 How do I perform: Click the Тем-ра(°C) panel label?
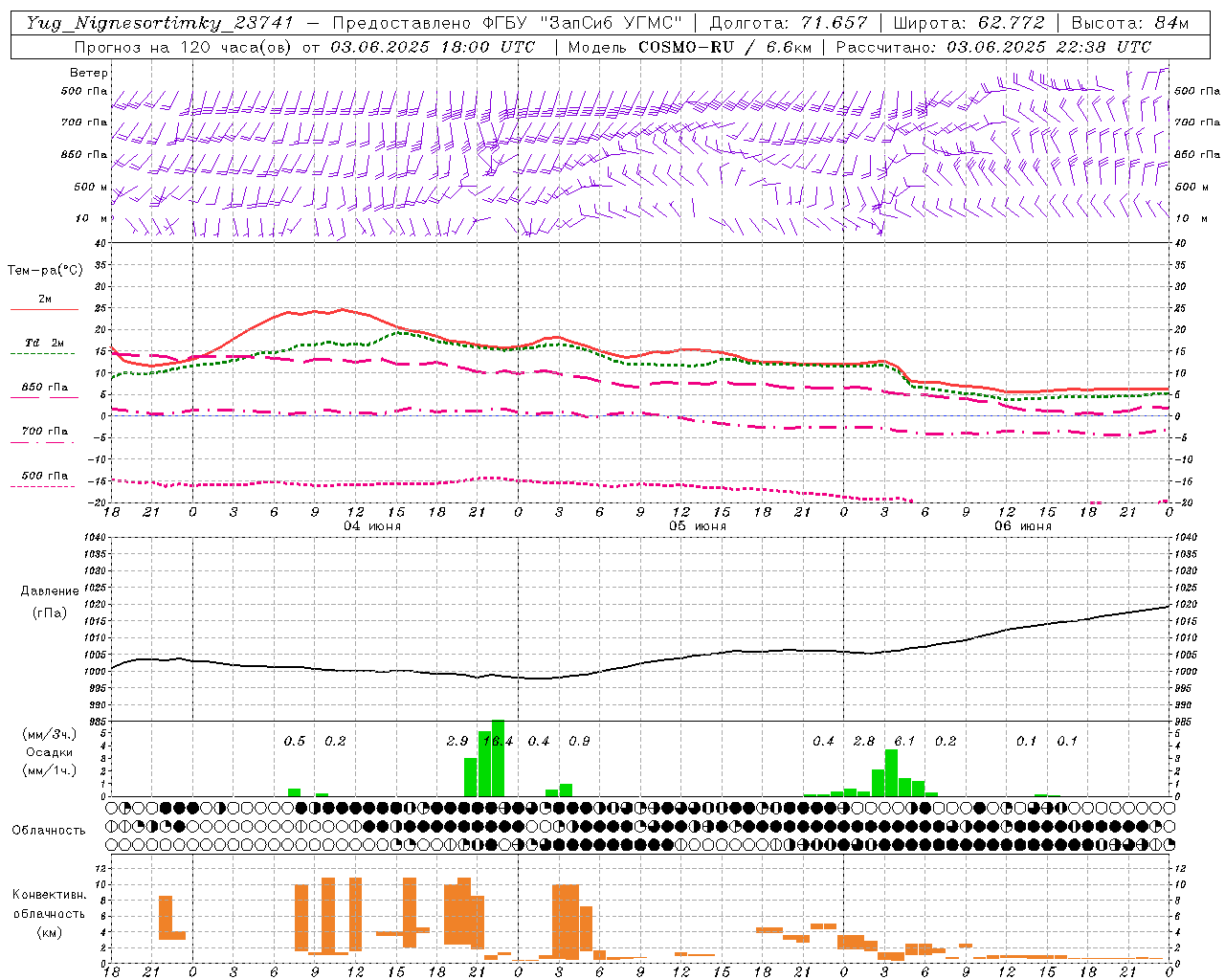(x=45, y=271)
